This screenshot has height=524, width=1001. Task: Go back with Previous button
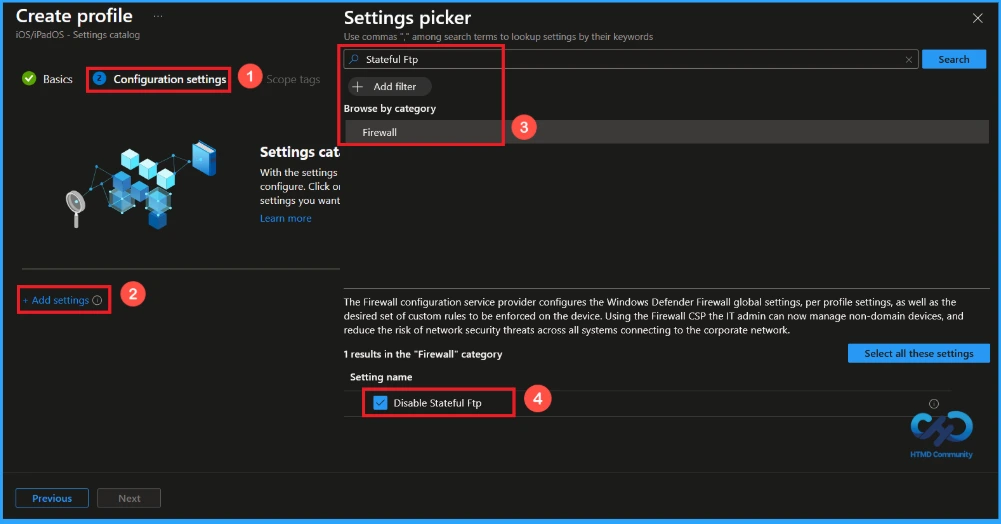[52, 498]
